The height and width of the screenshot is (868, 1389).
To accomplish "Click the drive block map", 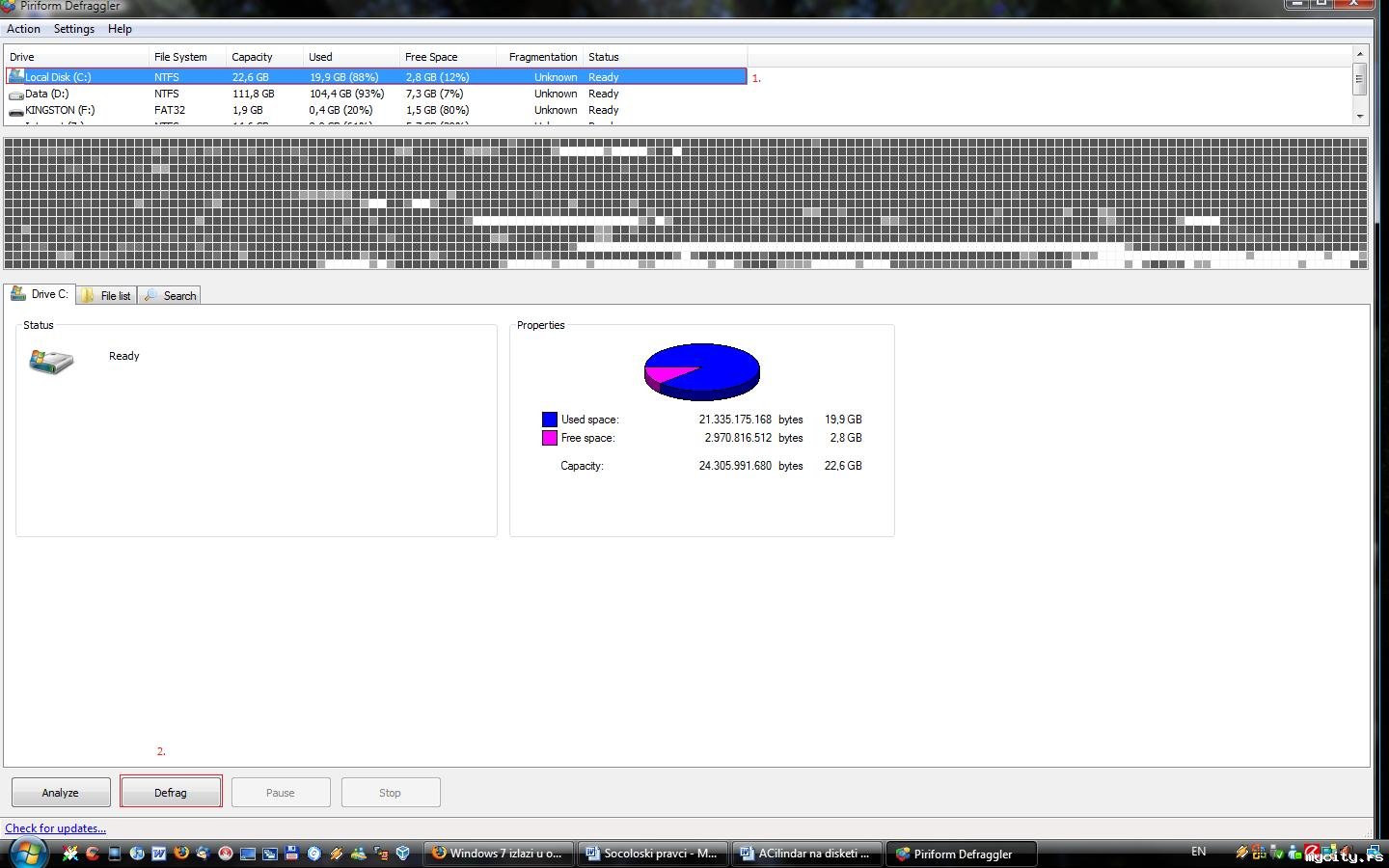I will tap(686, 203).
